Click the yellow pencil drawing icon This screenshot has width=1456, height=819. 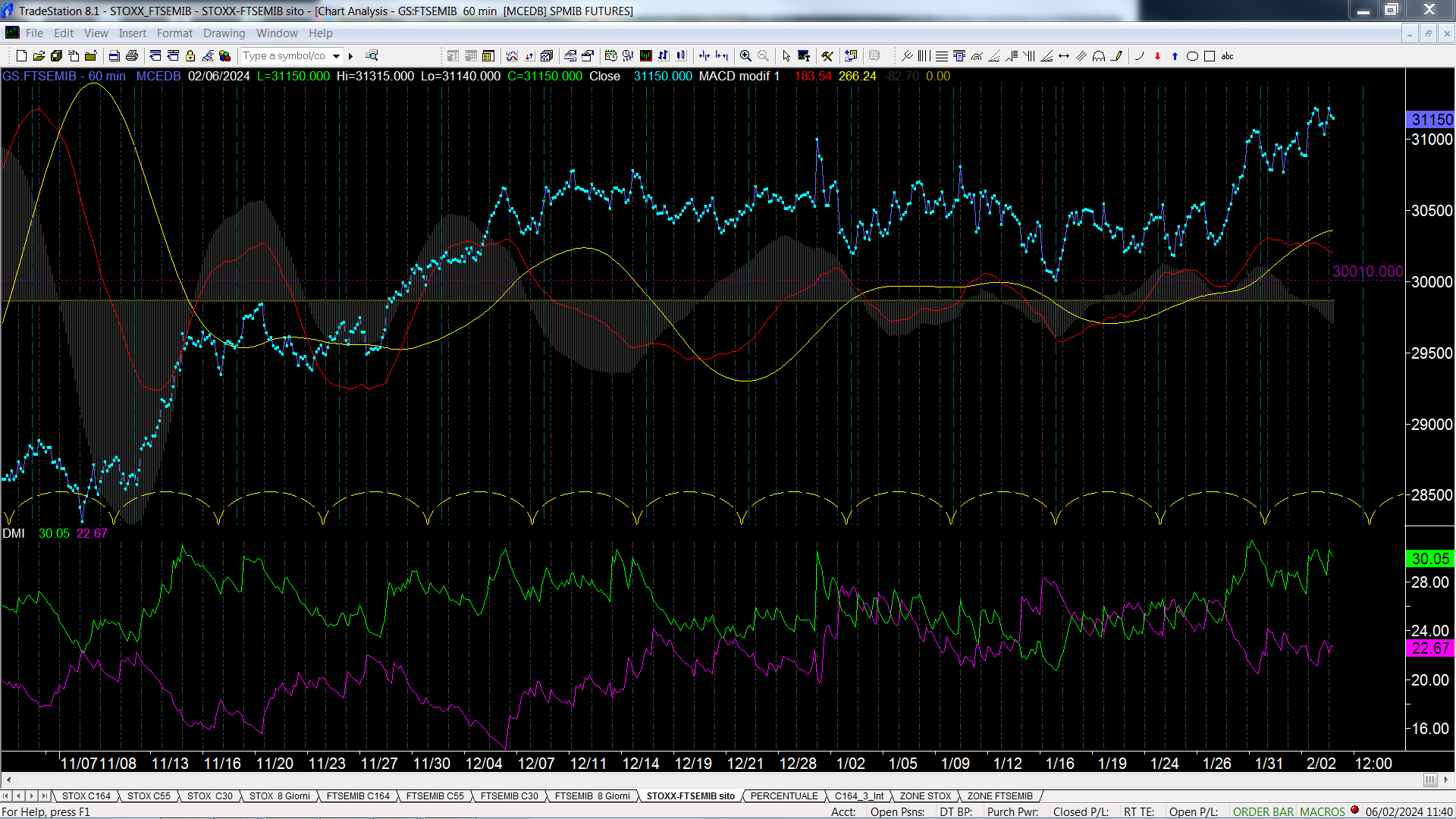[1116, 56]
